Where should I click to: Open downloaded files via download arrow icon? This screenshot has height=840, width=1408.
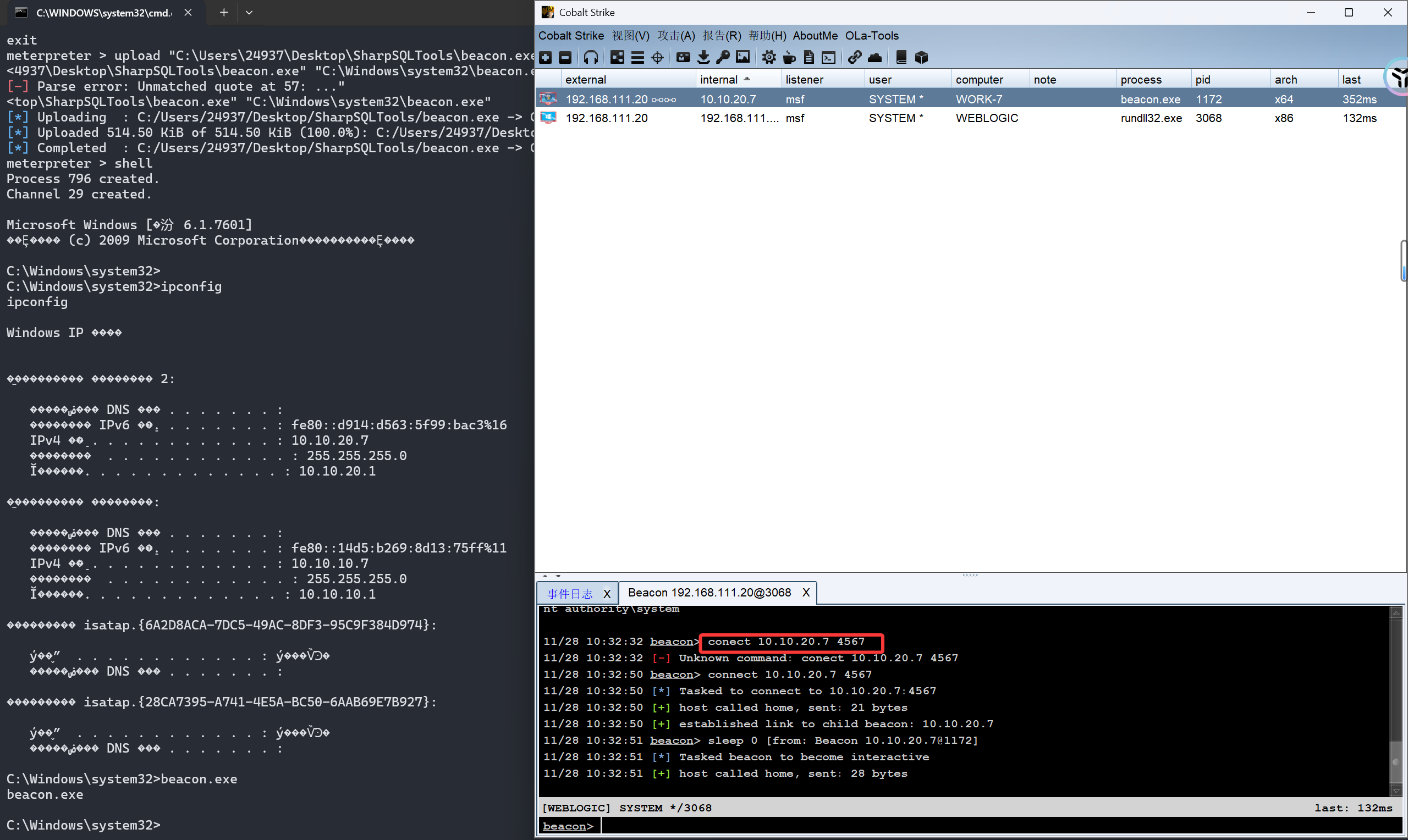pyautogui.click(x=703, y=57)
